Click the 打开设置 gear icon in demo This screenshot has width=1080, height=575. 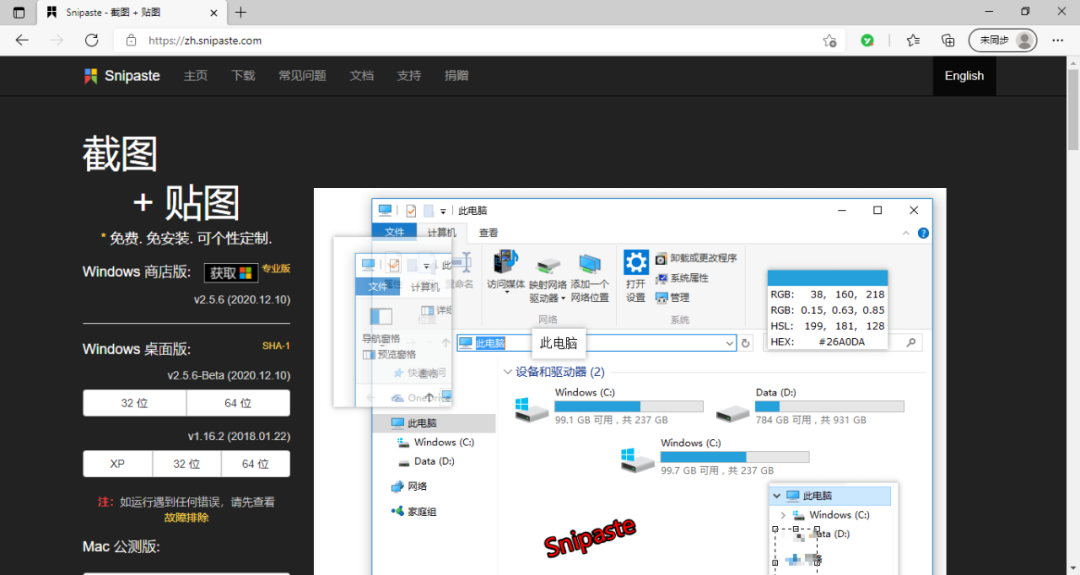(x=636, y=262)
